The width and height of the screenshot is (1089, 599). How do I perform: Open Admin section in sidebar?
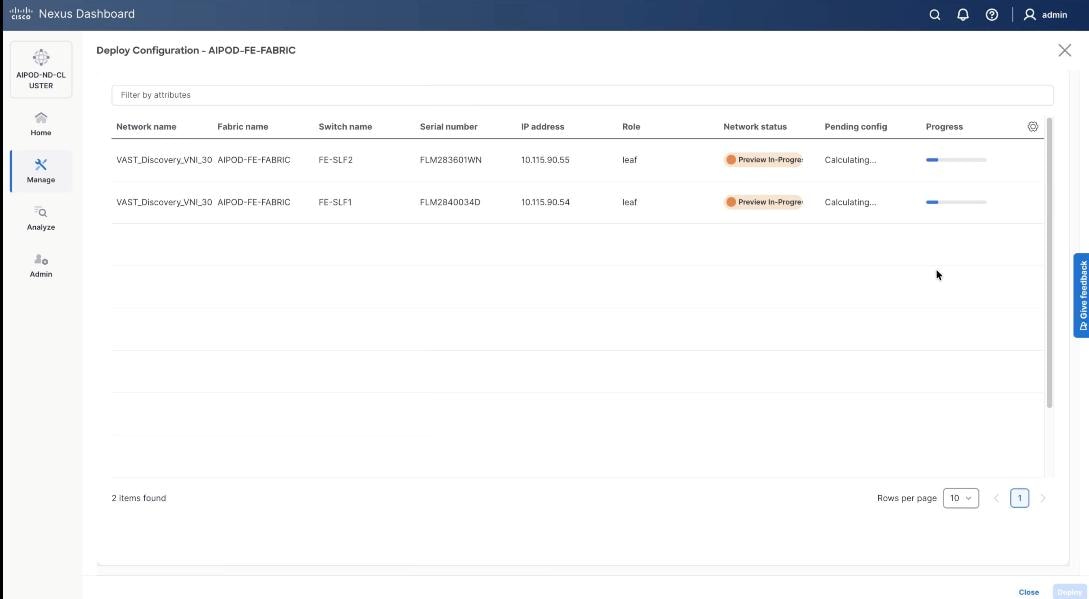41,265
